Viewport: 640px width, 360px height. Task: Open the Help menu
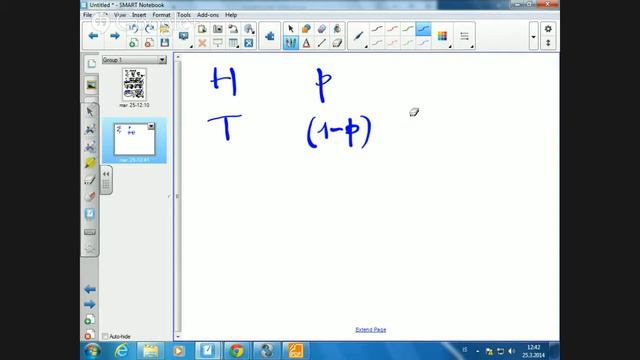[x=231, y=15]
